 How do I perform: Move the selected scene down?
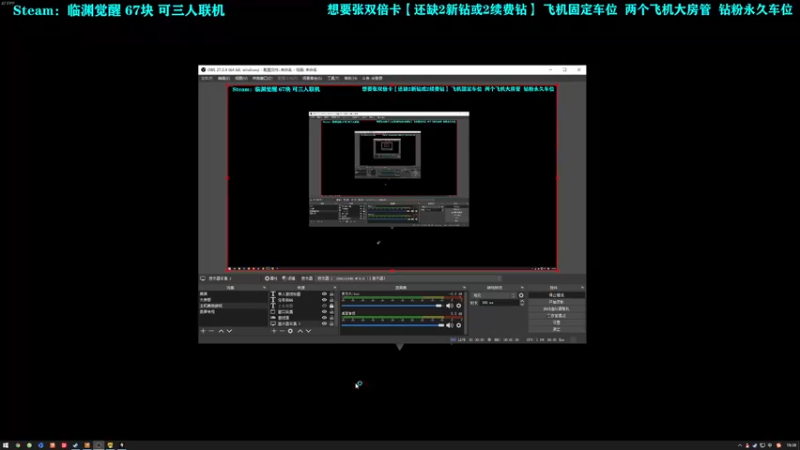pyautogui.click(x=229, y=331)
